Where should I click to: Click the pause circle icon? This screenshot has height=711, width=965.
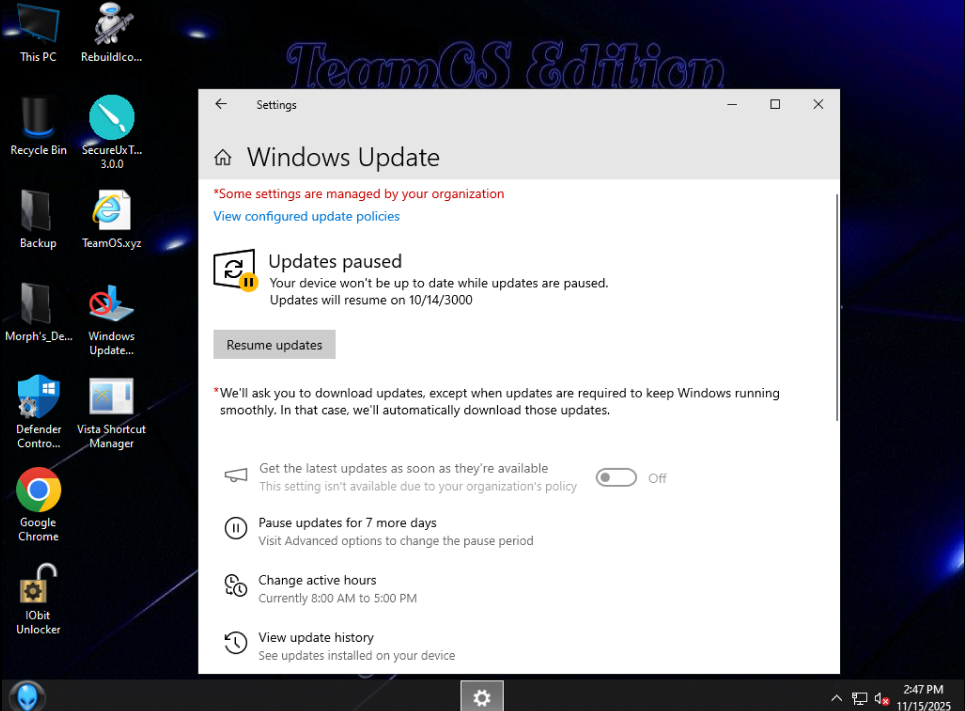236,528
